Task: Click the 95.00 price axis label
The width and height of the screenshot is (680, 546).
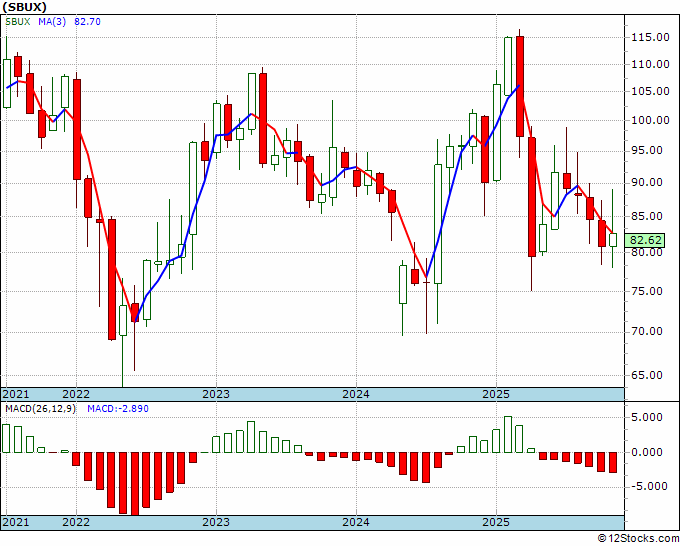Action: click(648, 150)
